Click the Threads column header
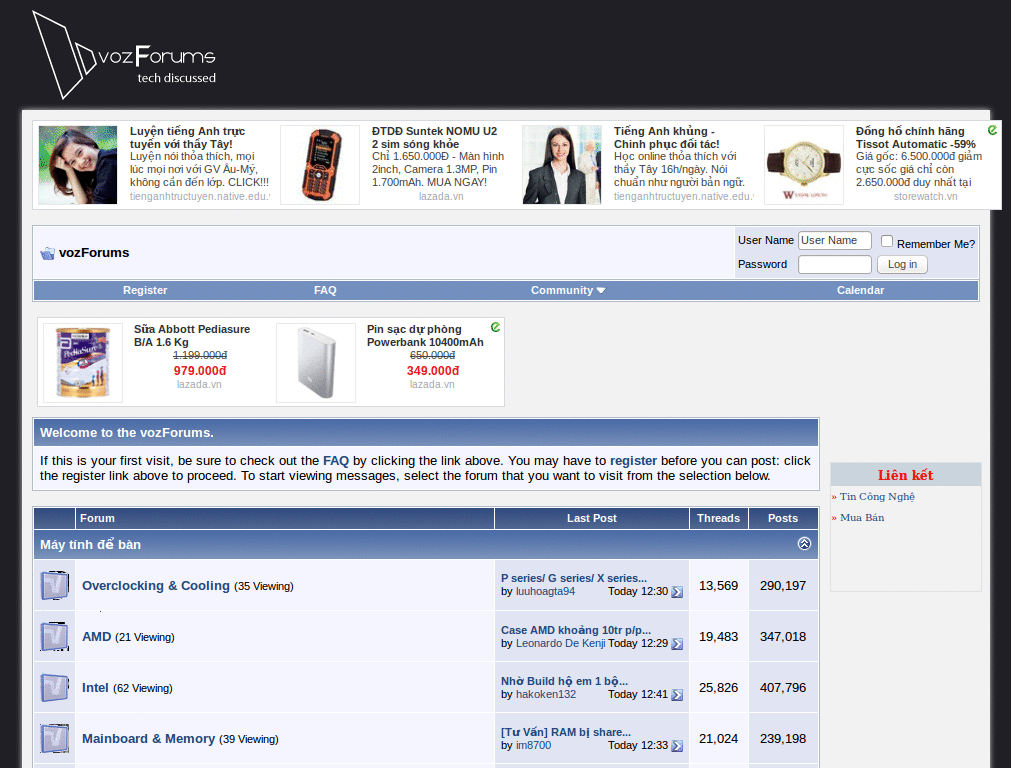1024x768 pixels. (718, 518)
